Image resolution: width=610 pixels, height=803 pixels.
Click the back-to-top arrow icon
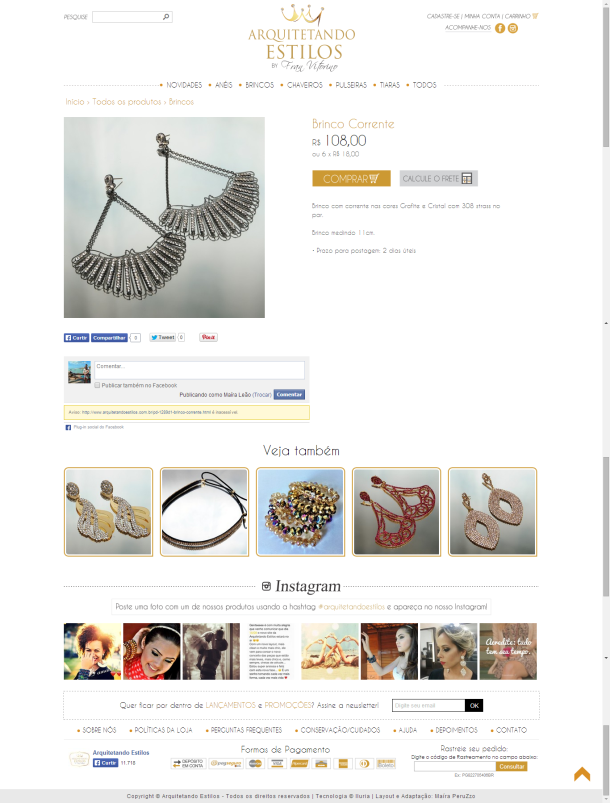[x=582, y=773]
